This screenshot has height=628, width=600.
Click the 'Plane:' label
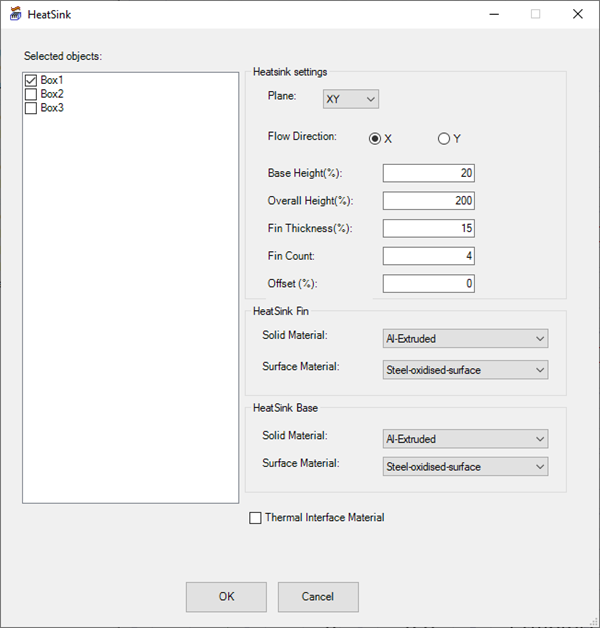pos(282,96)
